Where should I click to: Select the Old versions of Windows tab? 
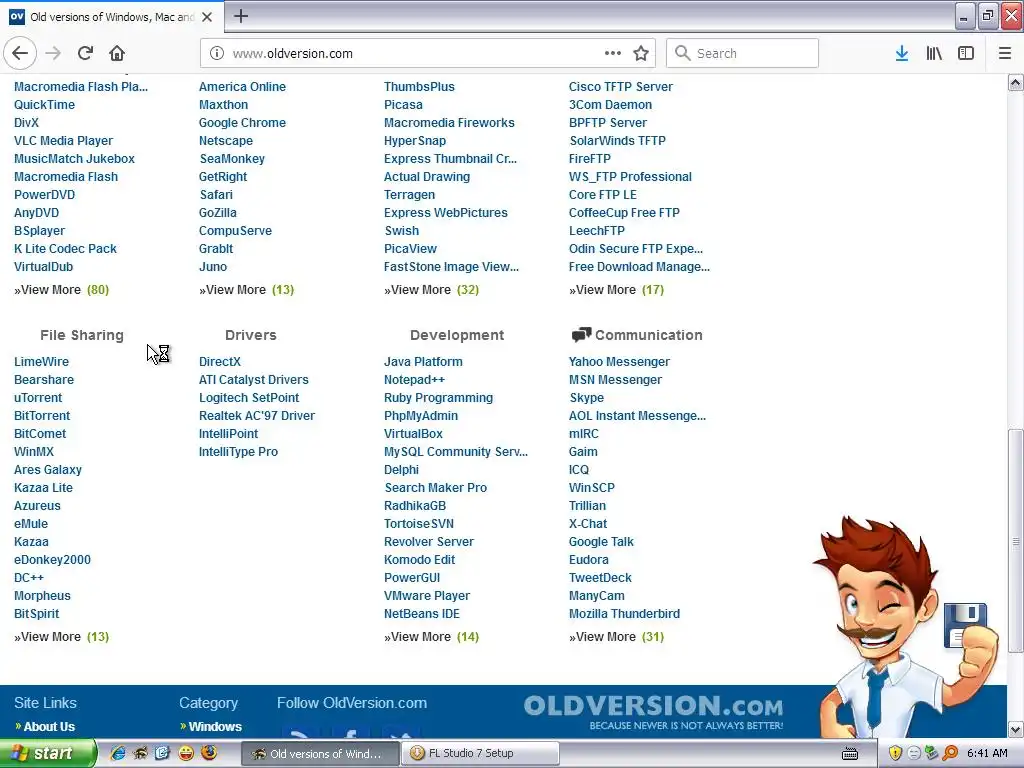112,17
